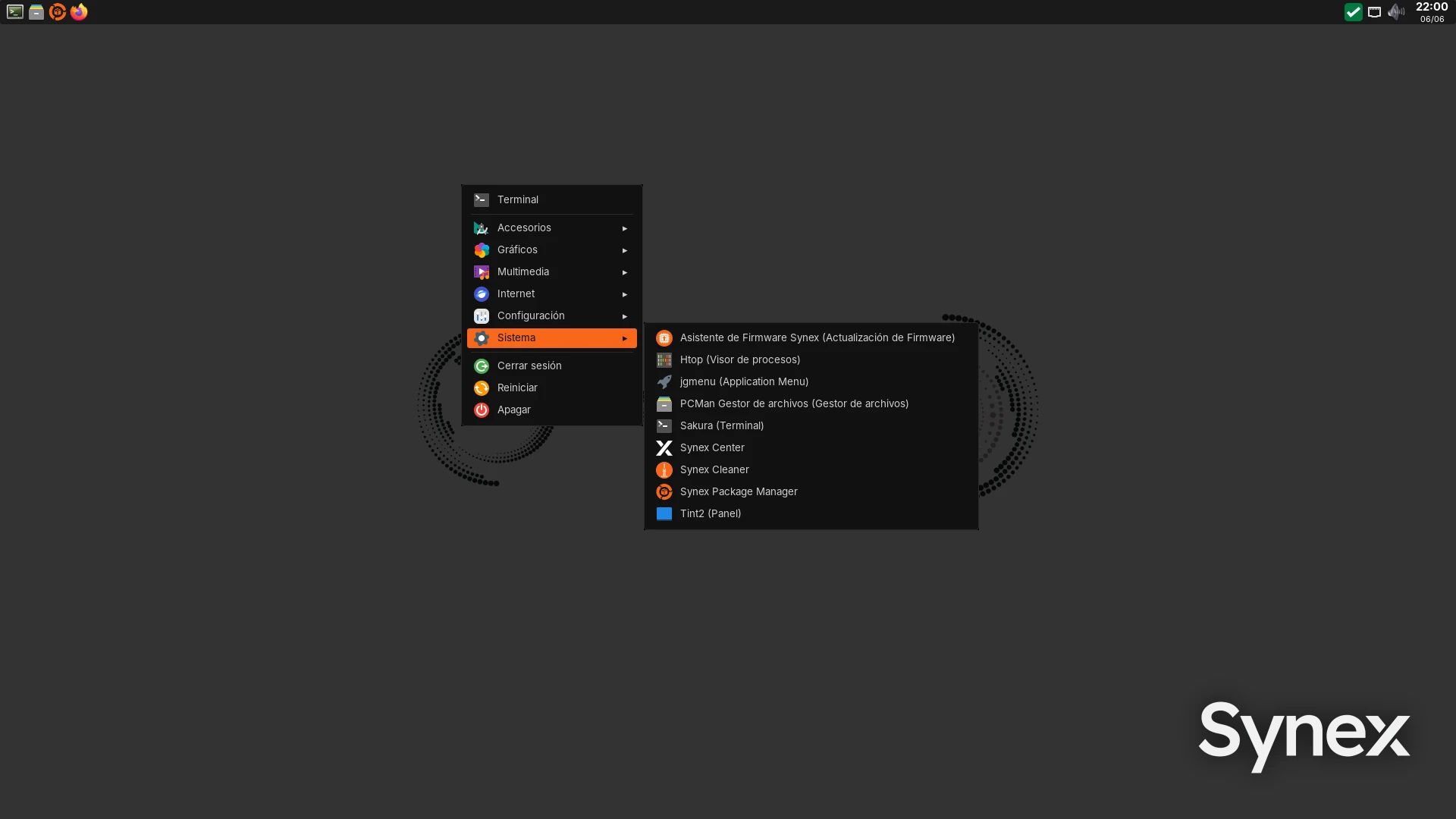
Task: Choose Apagar to shut down
Action: coord(552,410)
